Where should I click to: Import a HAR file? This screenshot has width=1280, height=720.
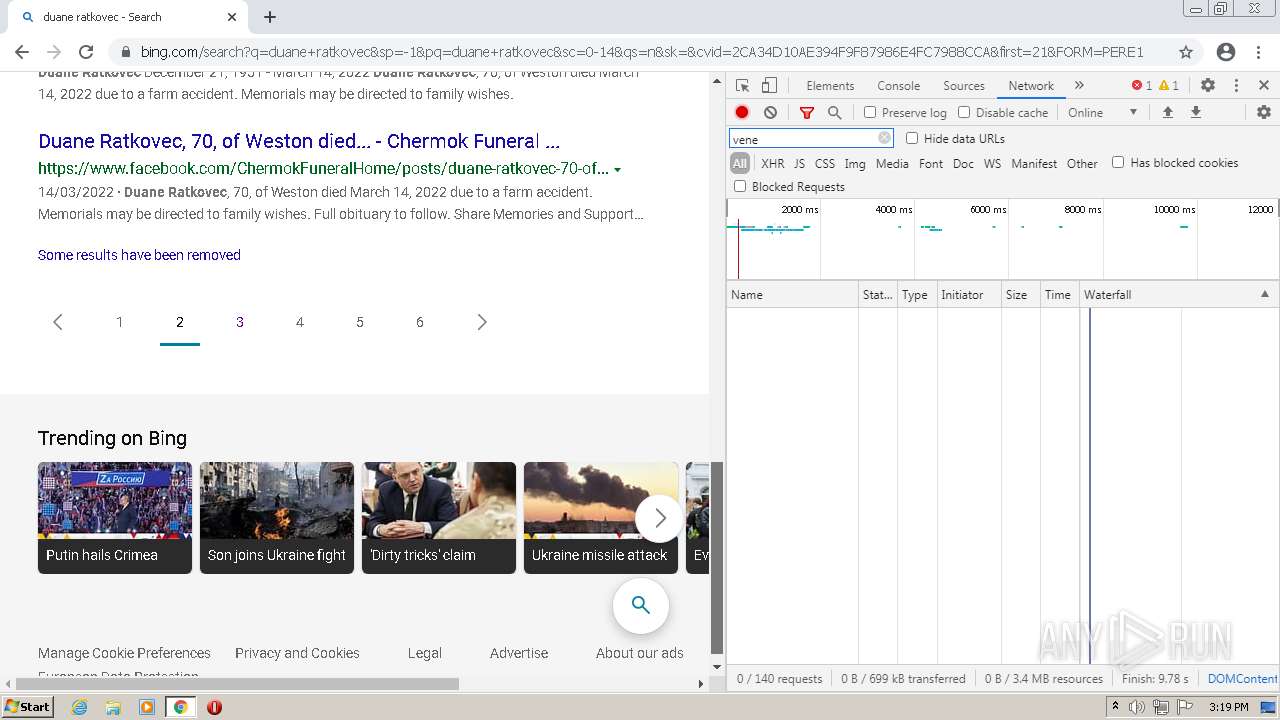[1167, 113]
